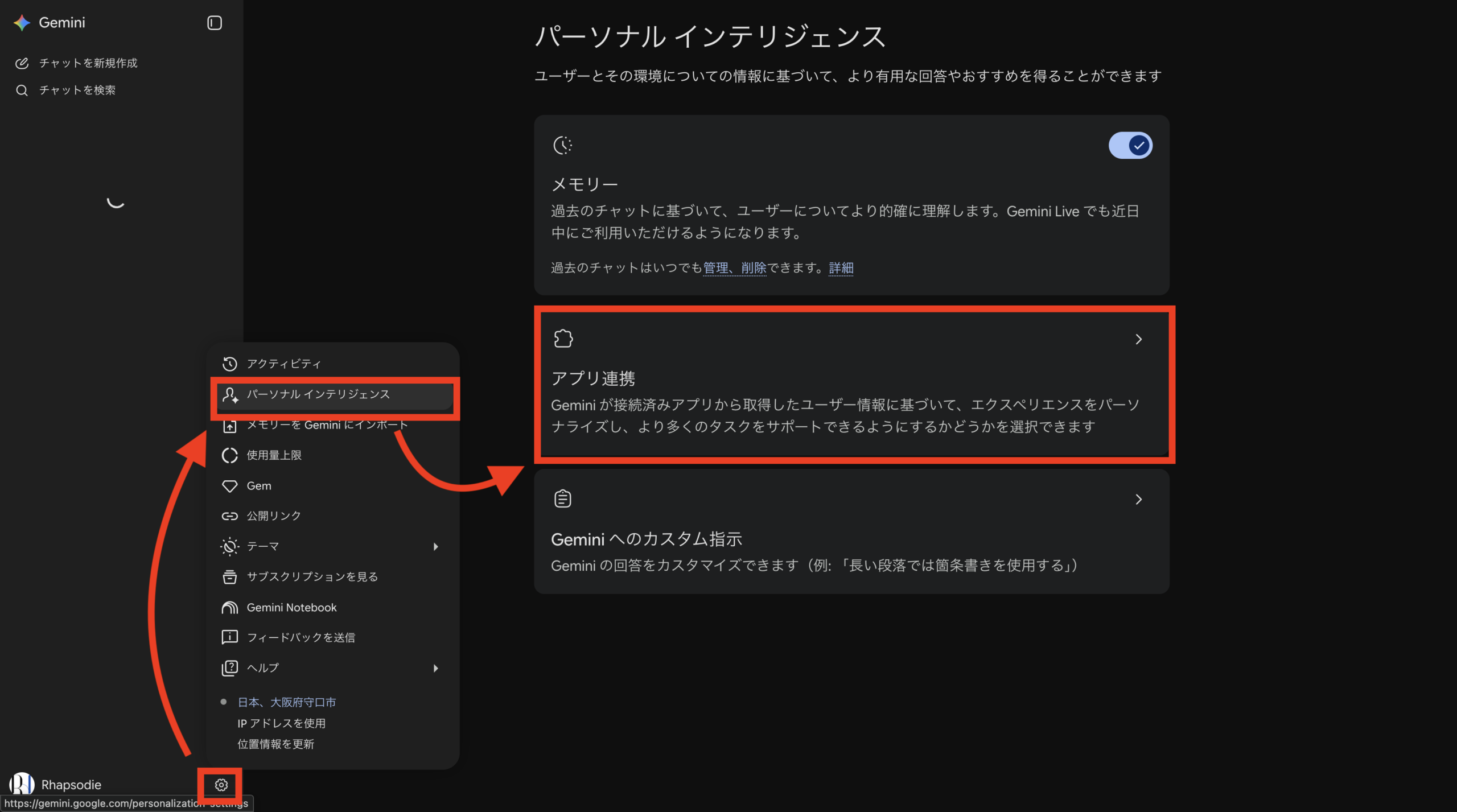Image resolution: width=1457 pixels, height=812 pixels.
Task: Click the Gemini へのカスタム指示 card title
Action: [647, 539]
